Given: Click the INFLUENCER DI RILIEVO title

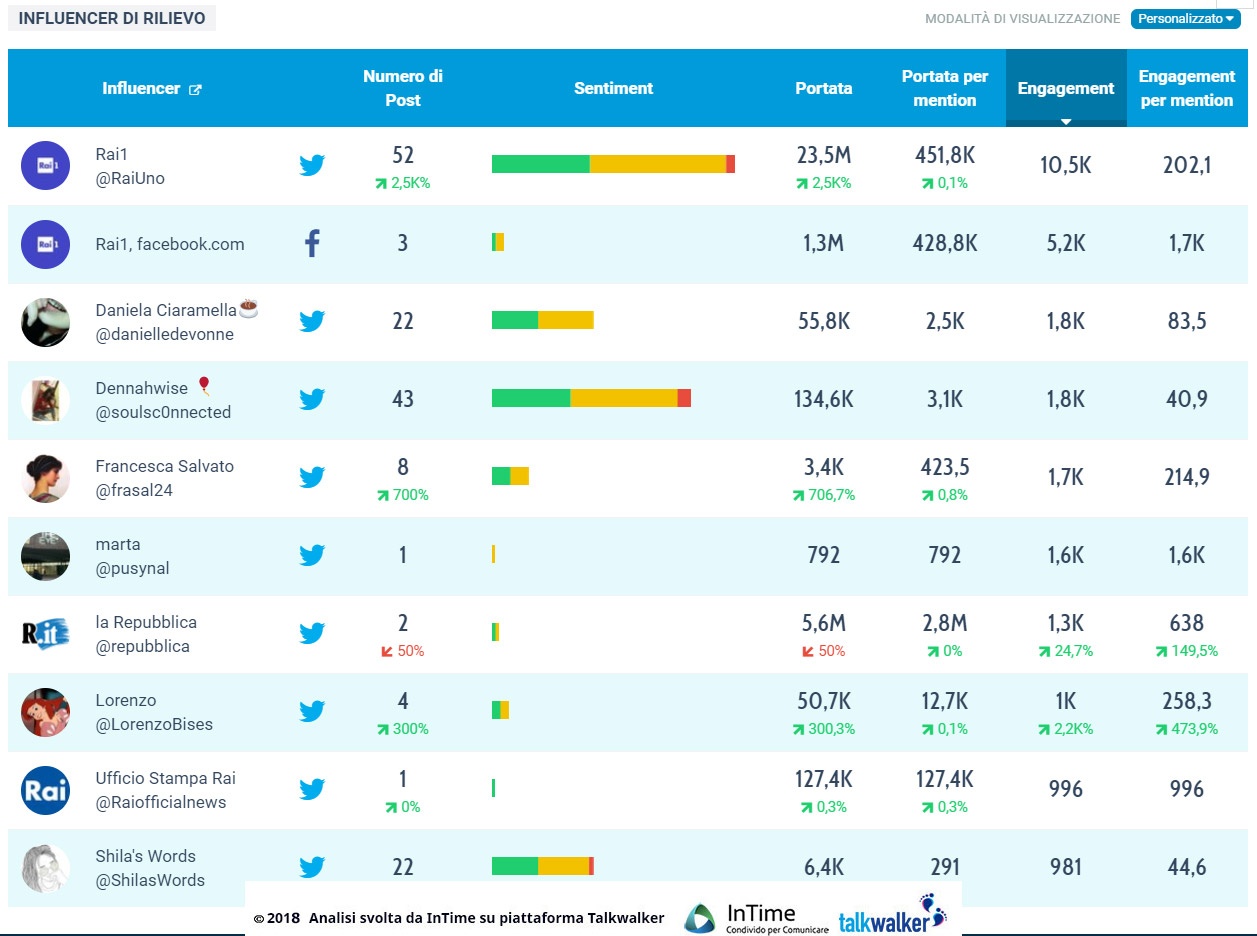Looking at the screenshot, I should pos(112,18).
